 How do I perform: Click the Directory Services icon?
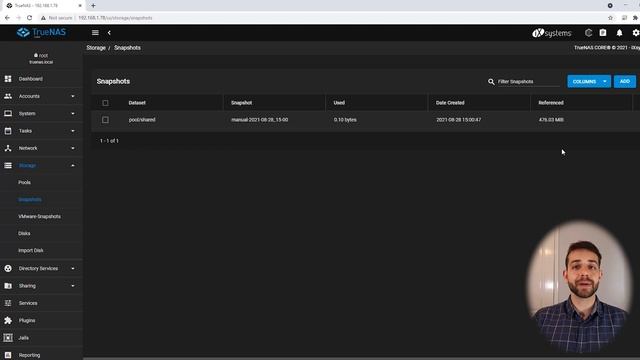click(x=8, y=269)
